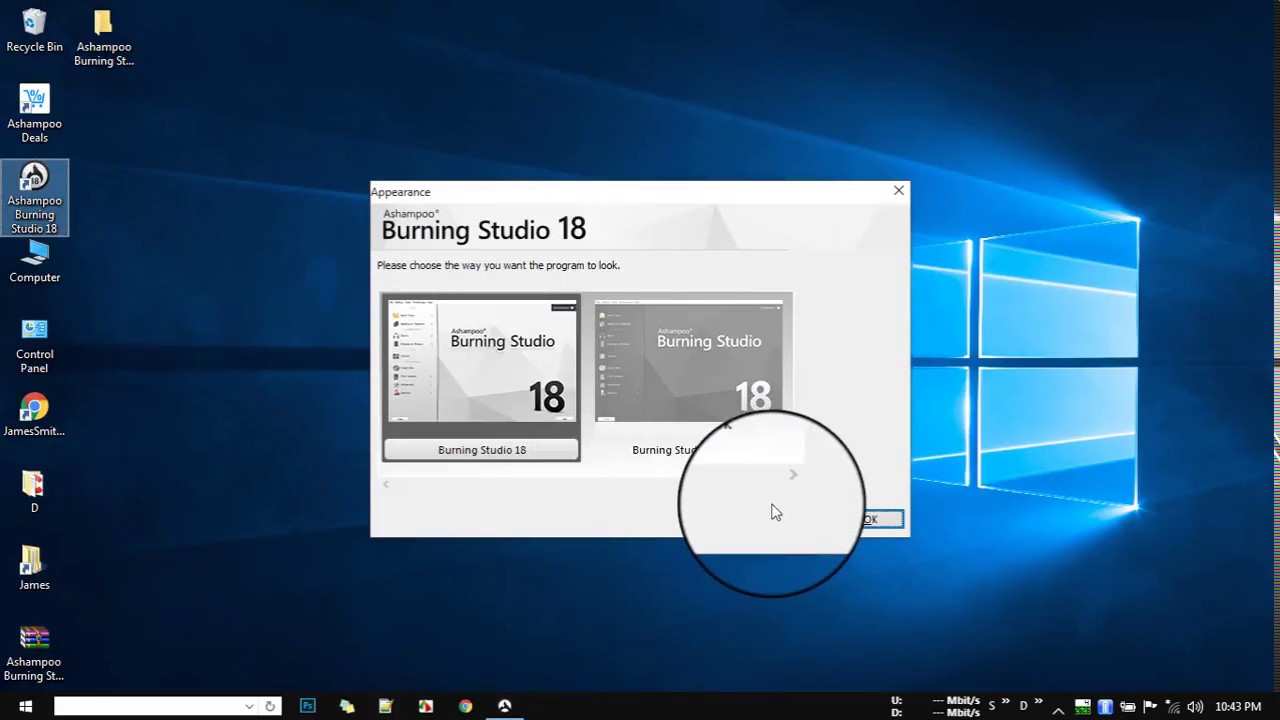
Task: Select the Ashampoo Burning St... folder icon at top
Action: (103, 37)
